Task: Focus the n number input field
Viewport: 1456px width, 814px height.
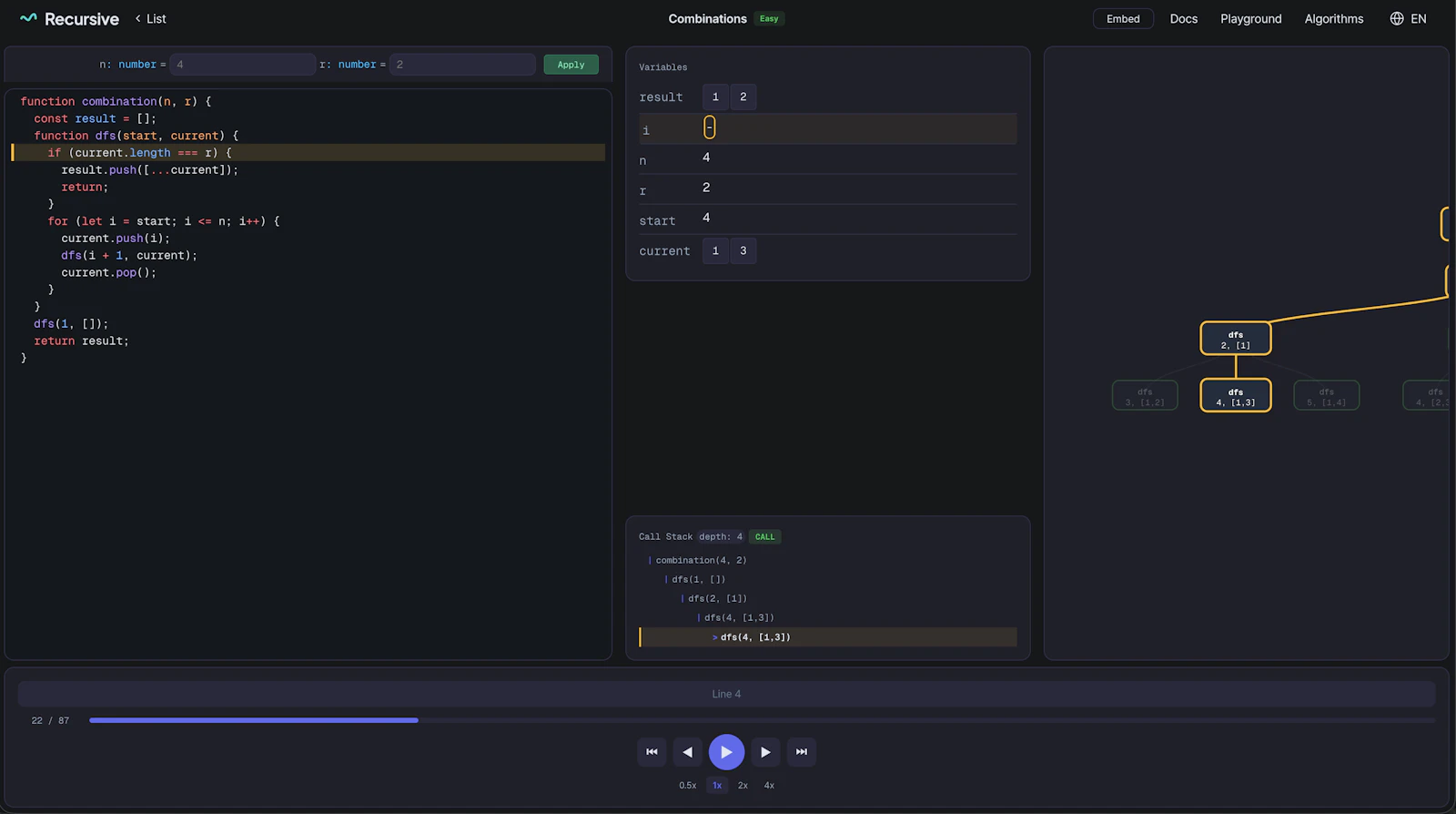Action: [243, 65]
